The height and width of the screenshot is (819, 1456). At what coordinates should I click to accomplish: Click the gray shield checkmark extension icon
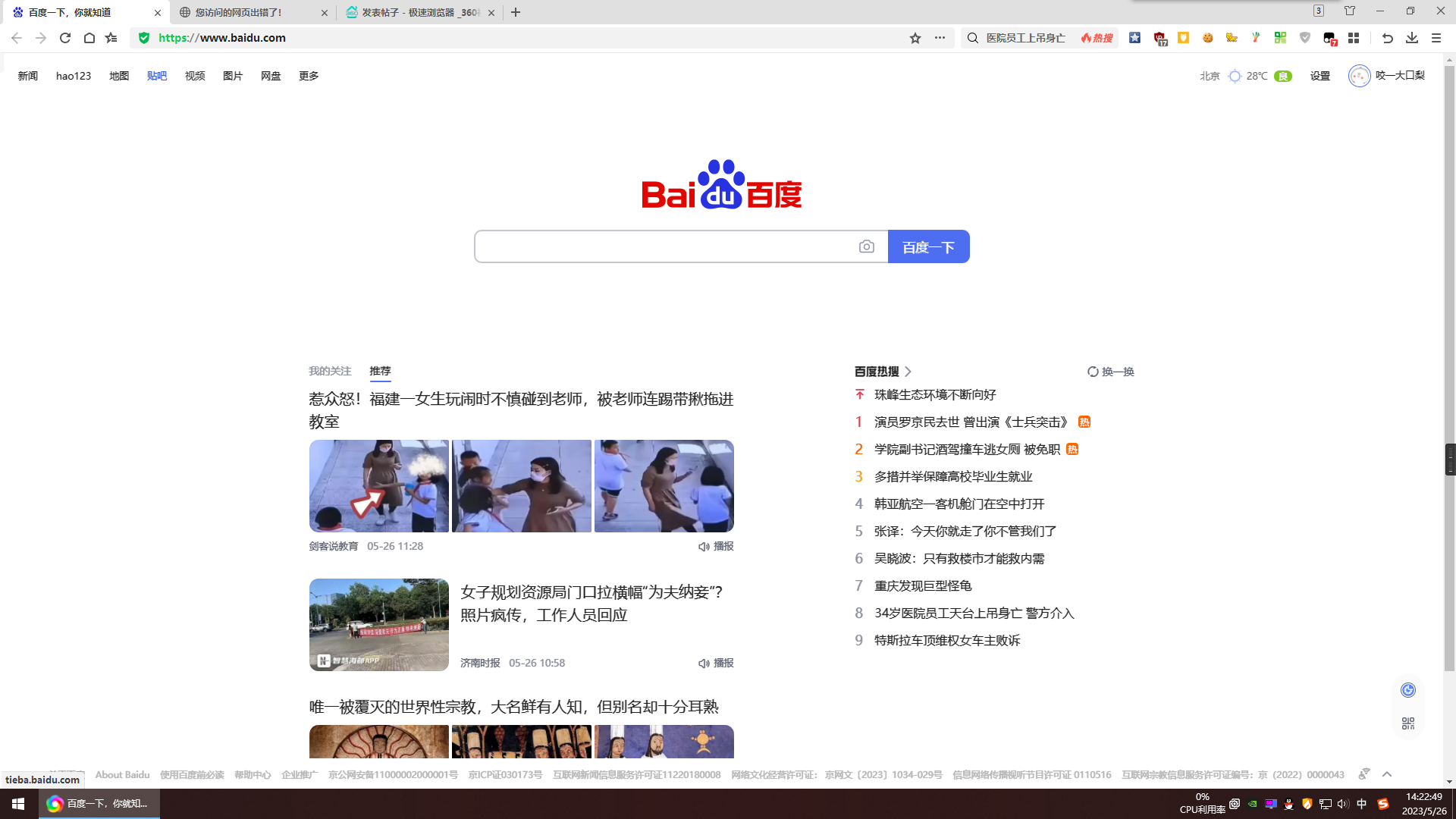1304,38
